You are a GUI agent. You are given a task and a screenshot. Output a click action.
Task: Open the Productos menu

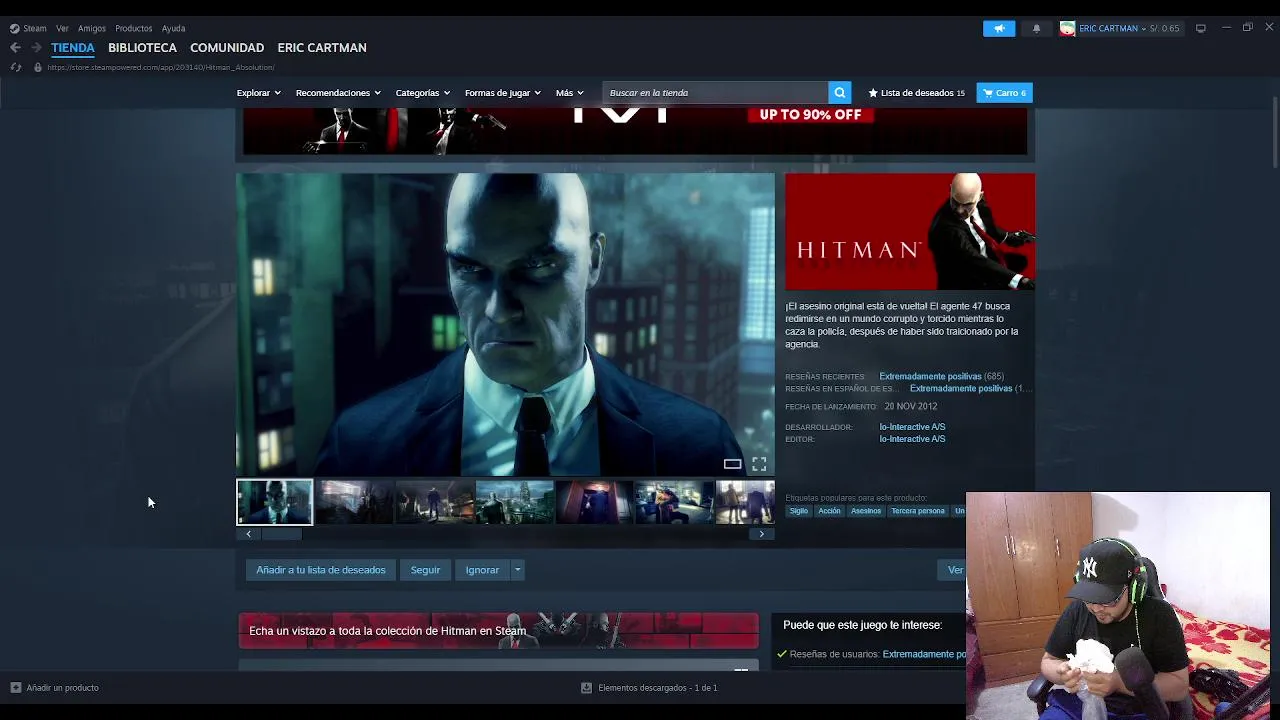click(x=133, y=28)
